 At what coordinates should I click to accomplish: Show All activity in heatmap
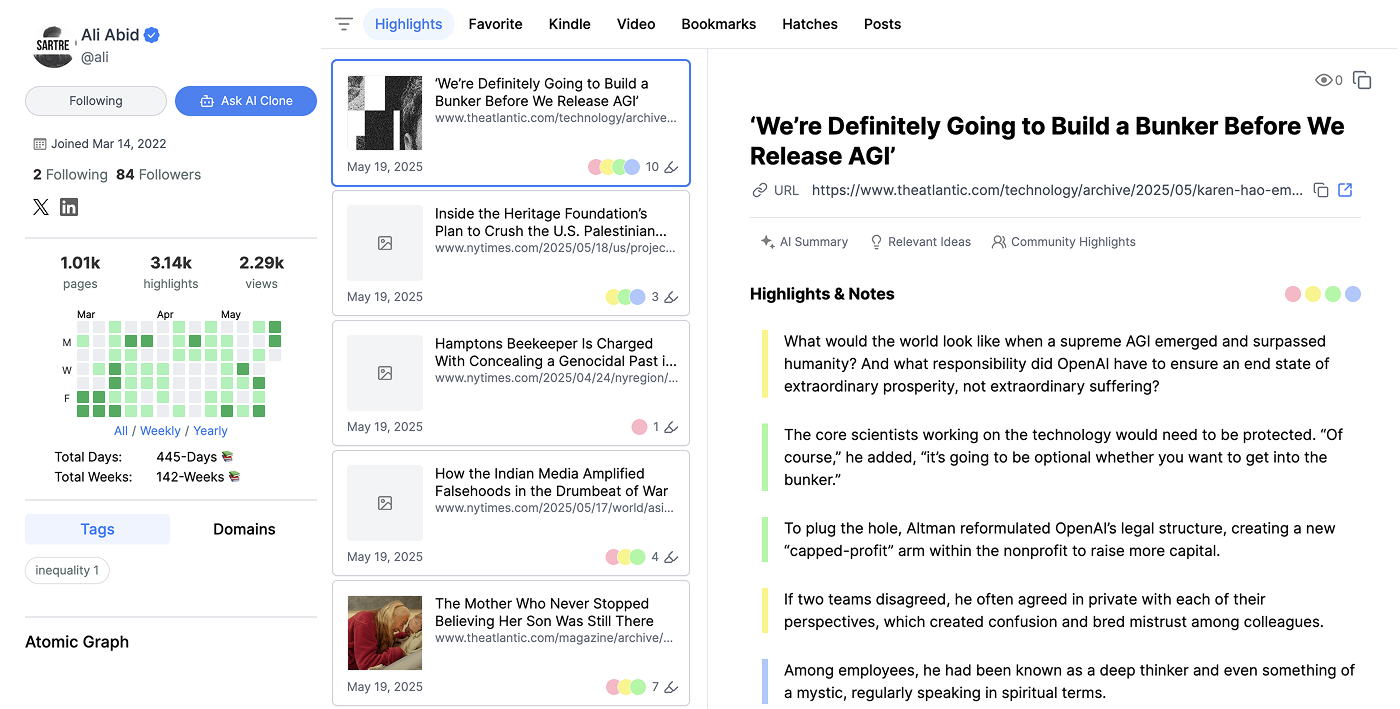pyautogui.click(x=121, y=431)
